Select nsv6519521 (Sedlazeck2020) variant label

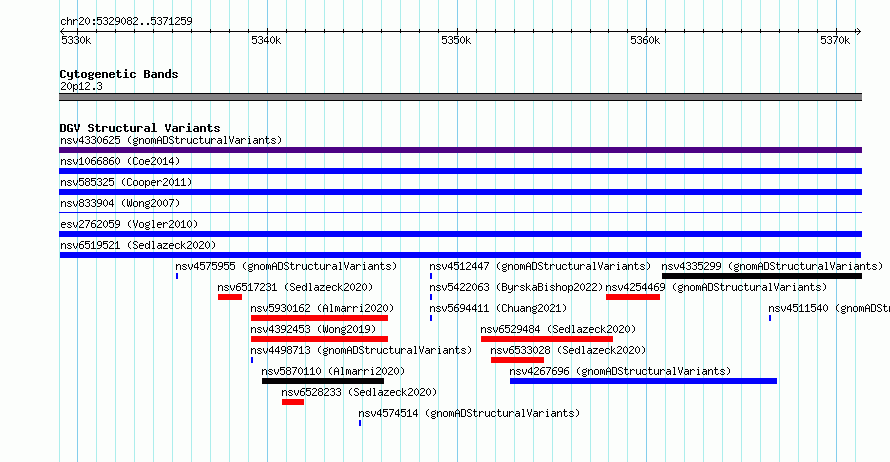coord(138,245)
